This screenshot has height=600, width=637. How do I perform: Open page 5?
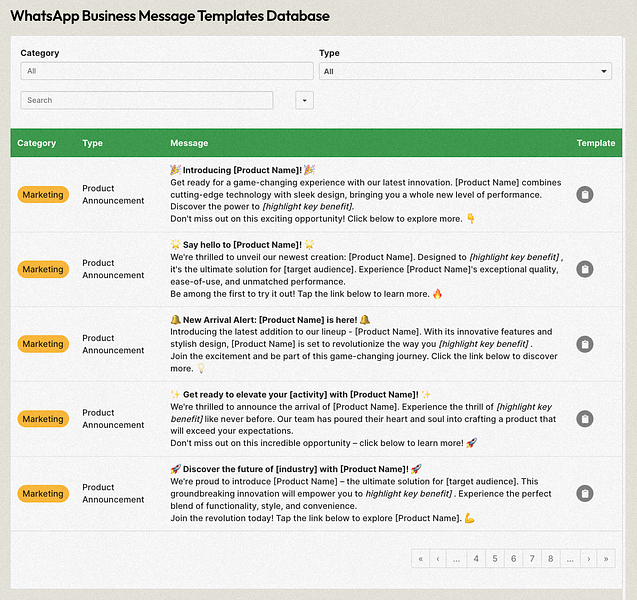(x=494, y=559)
